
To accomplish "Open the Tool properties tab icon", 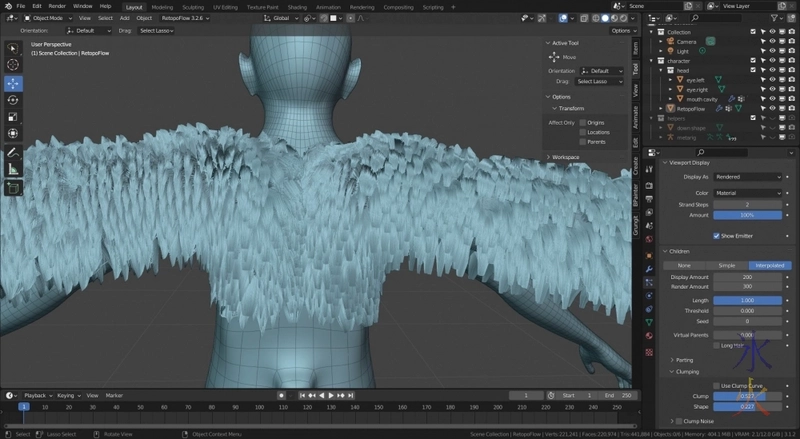I will [649, 169].
